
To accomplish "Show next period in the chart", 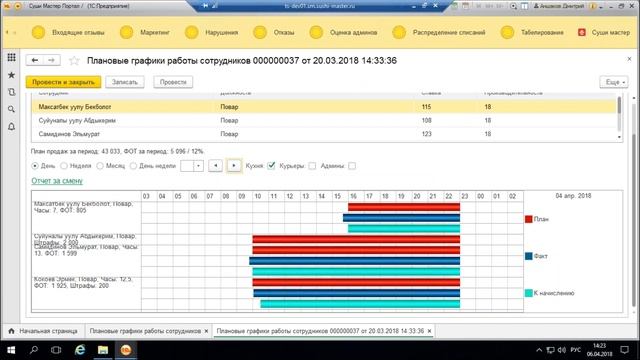I will click(234, 166).
